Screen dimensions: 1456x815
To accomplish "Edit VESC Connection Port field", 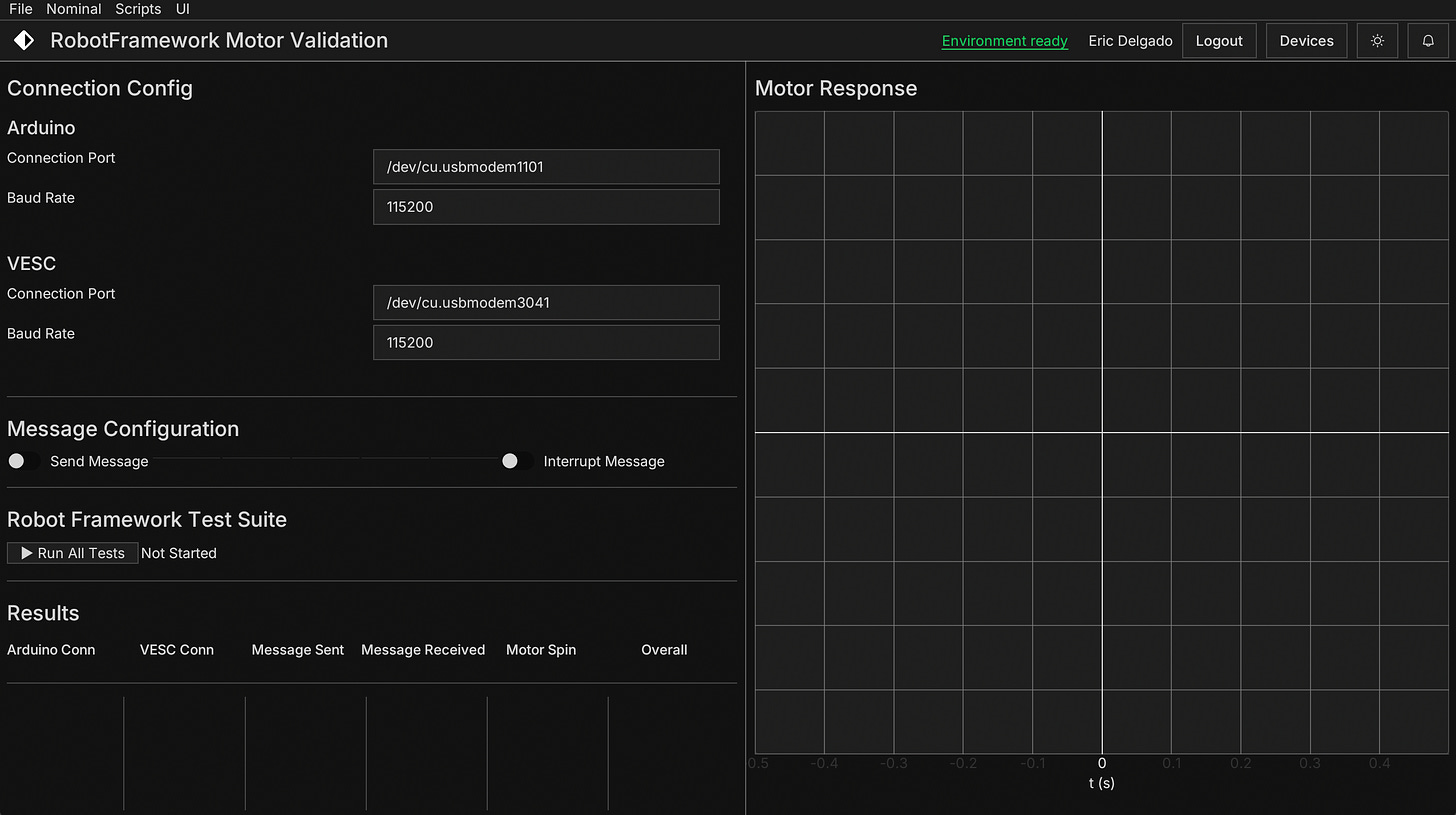I will 546,303.
